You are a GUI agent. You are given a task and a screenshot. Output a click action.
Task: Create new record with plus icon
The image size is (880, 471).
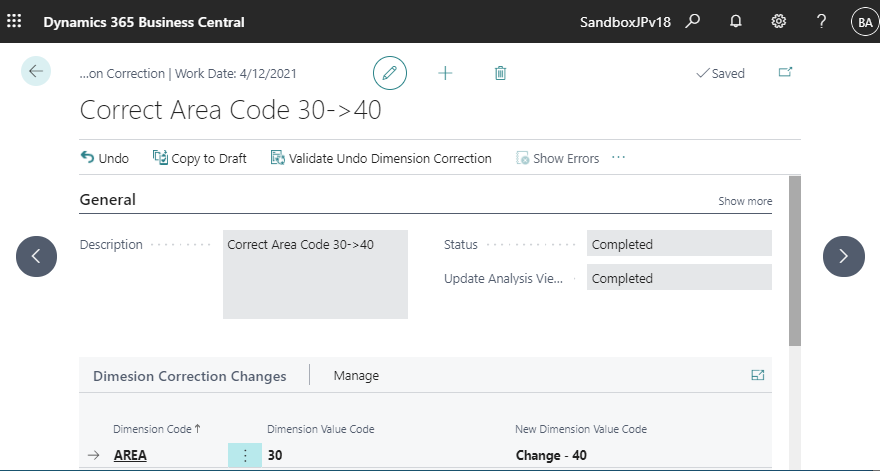coord(445,73)
